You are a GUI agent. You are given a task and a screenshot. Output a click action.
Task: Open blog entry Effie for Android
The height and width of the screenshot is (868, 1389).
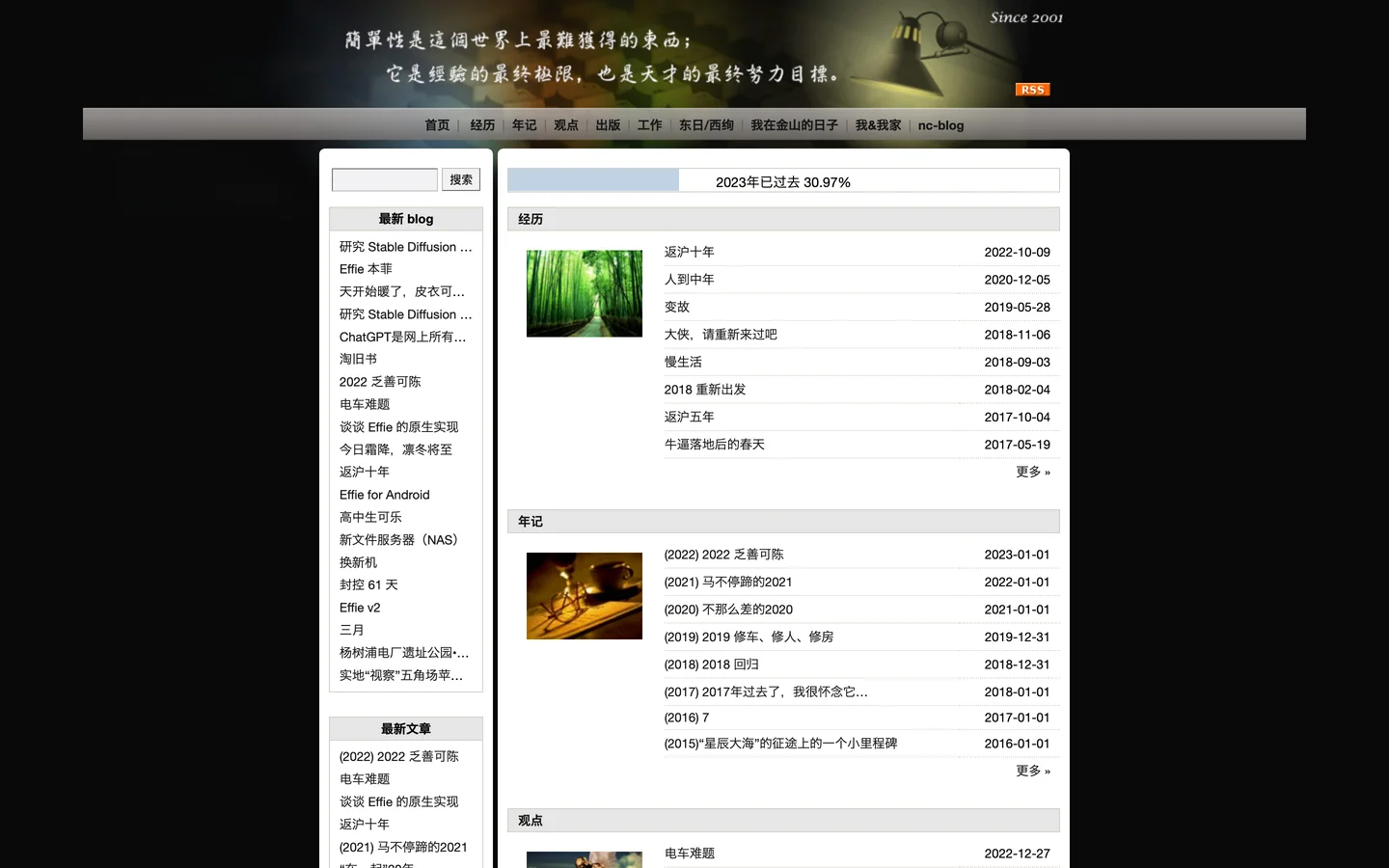pyautogui.click(x=385, y=495)
